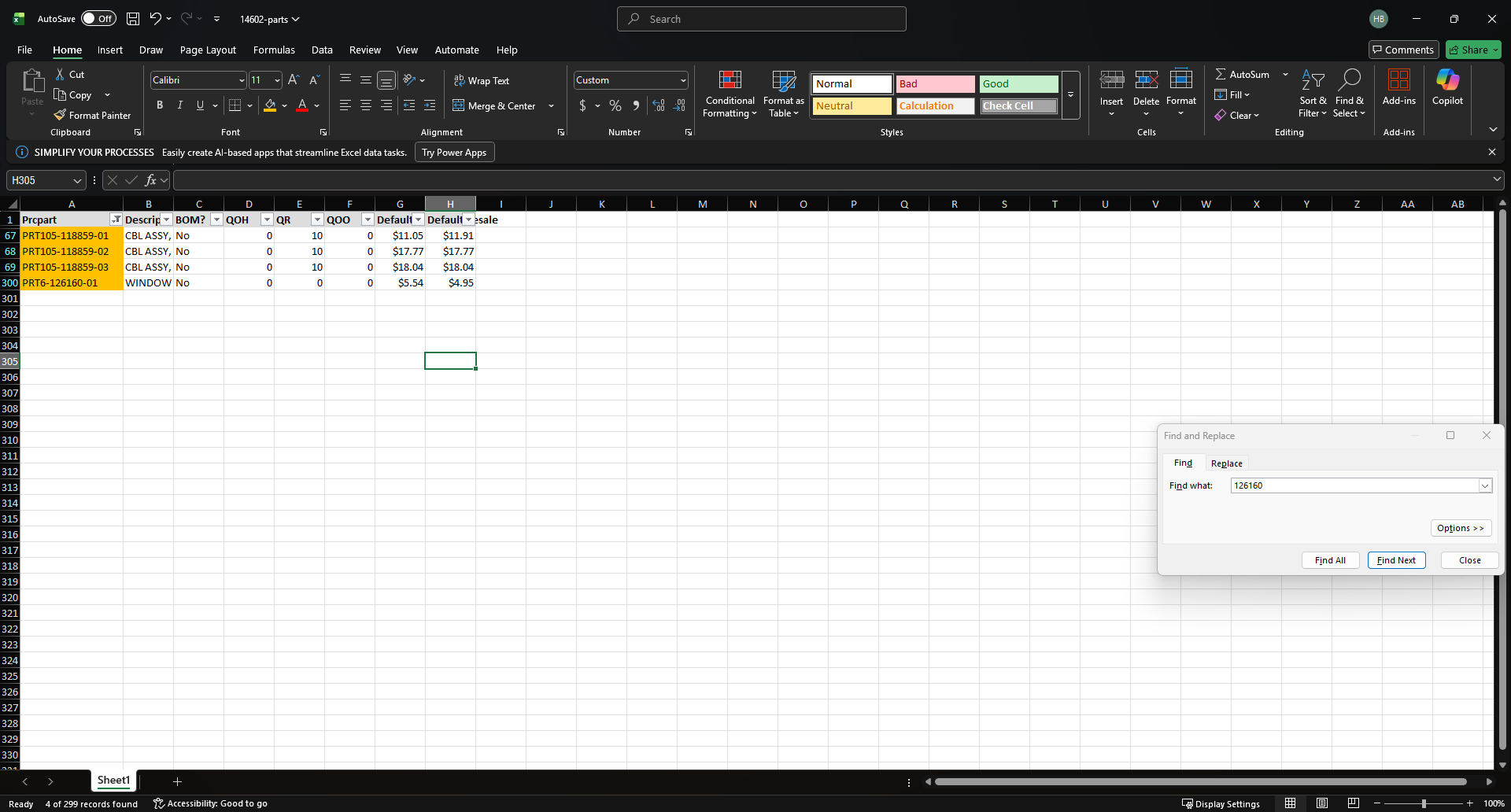Click the Try Power Apps button

[x=454, y=153]
